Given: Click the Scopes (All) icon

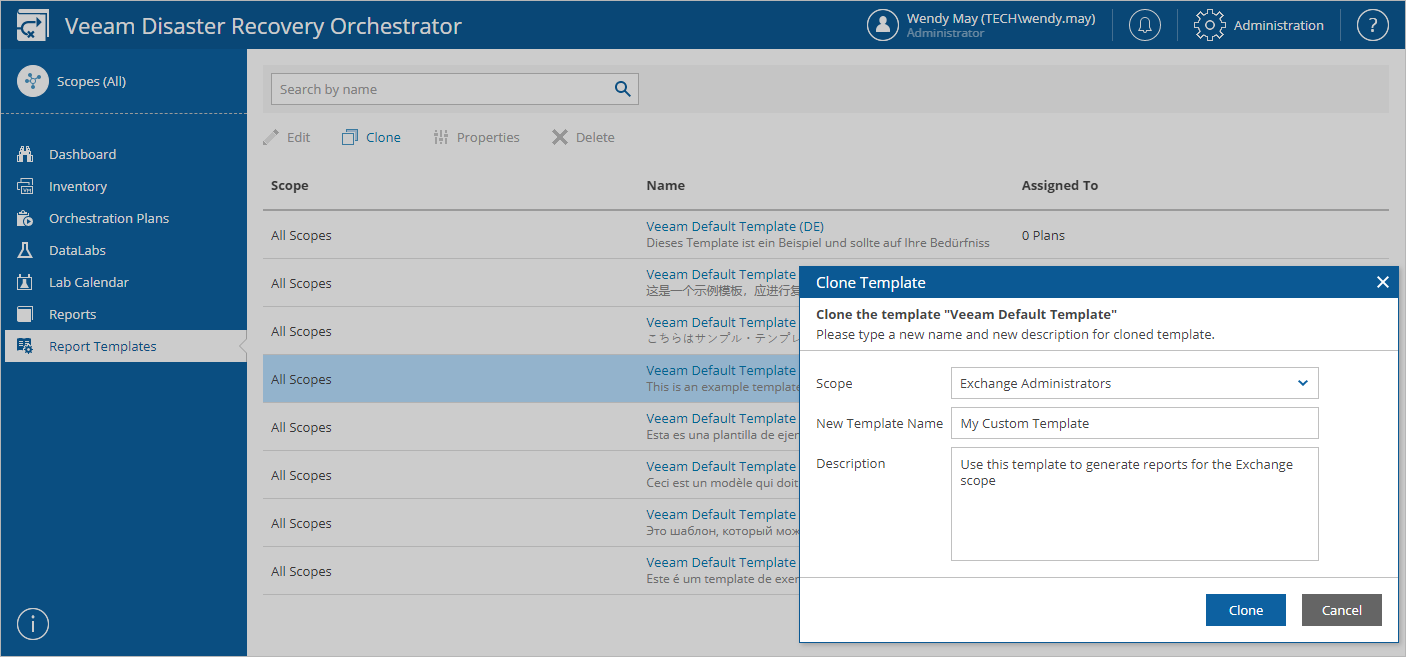Looking at the screenshot, I should pyautogui.click(x=33, y=81).
